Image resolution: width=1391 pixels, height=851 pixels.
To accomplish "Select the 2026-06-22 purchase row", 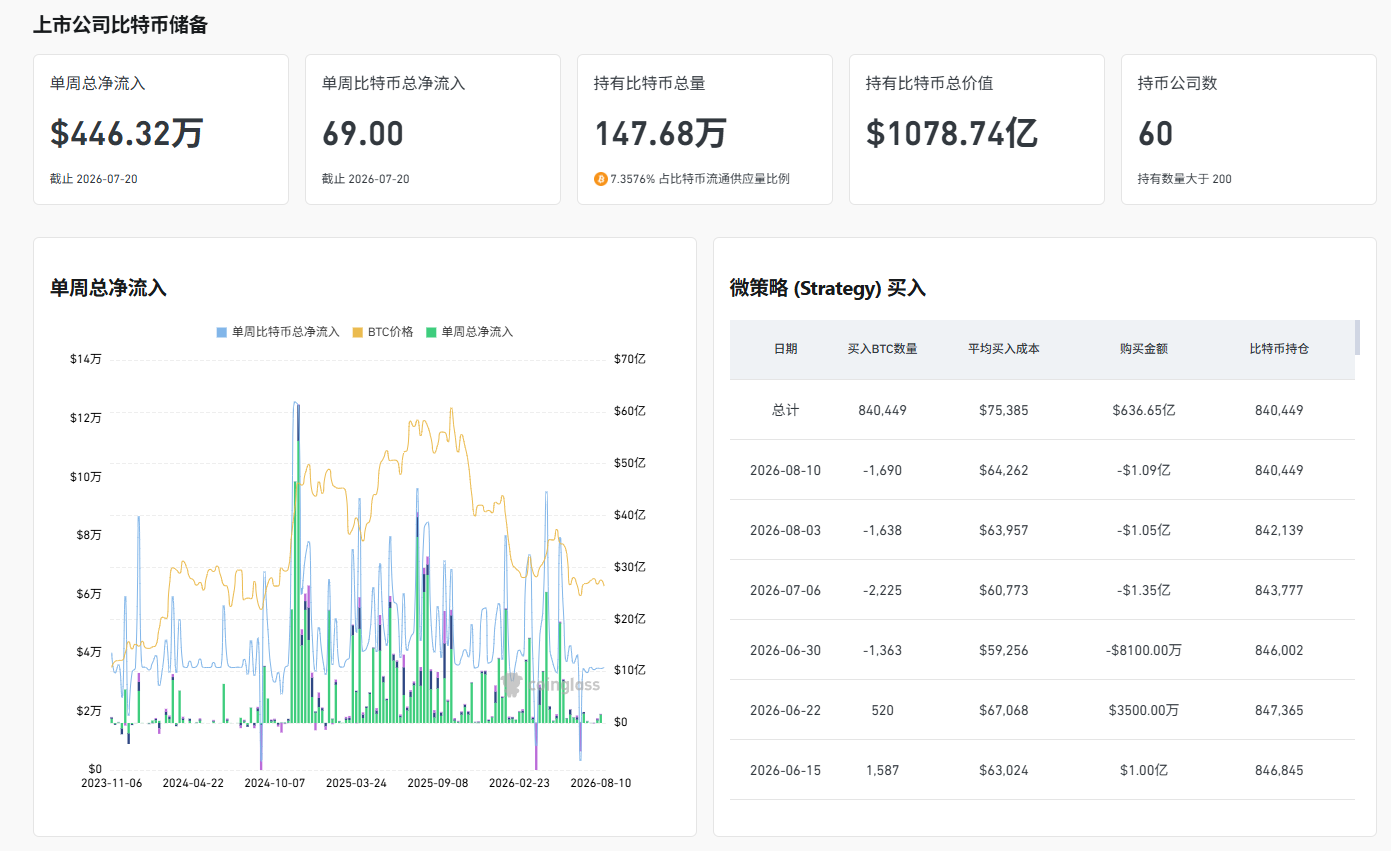I will [1042, 710].
